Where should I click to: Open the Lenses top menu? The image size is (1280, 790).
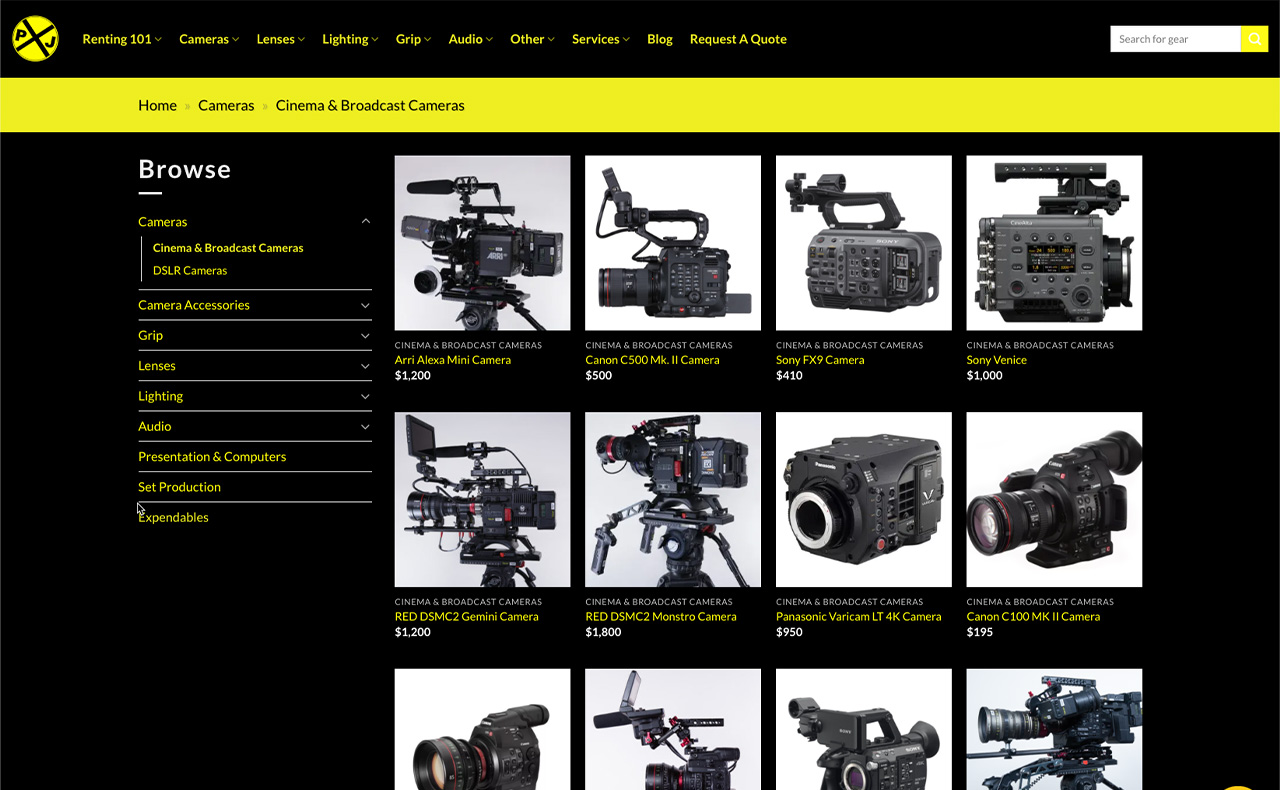coord(280,39)
